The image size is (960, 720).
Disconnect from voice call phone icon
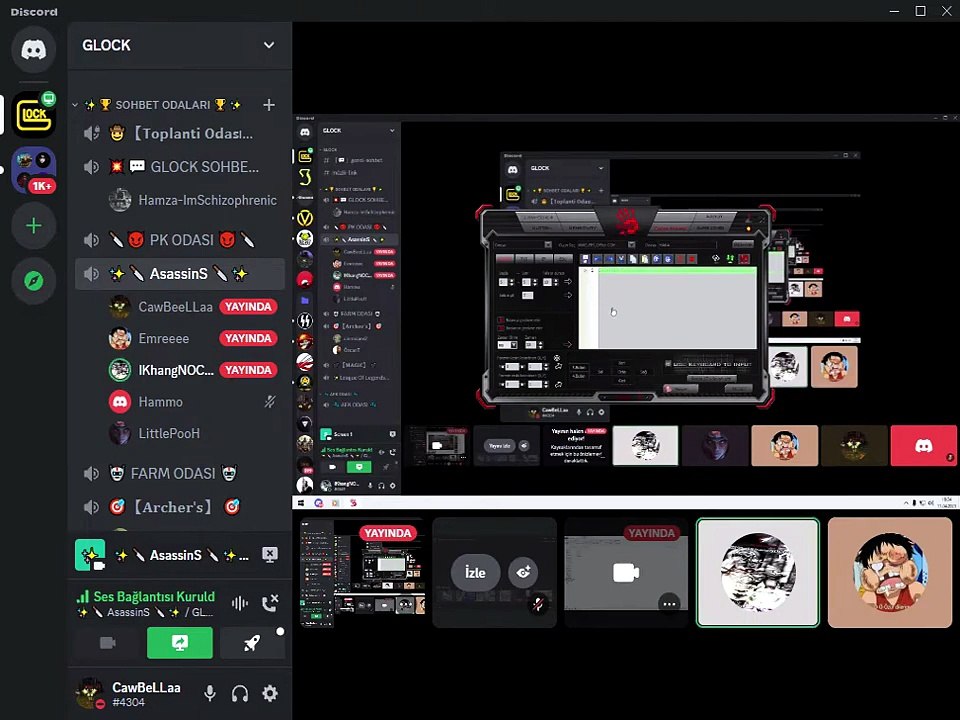[x=270, y=604]
